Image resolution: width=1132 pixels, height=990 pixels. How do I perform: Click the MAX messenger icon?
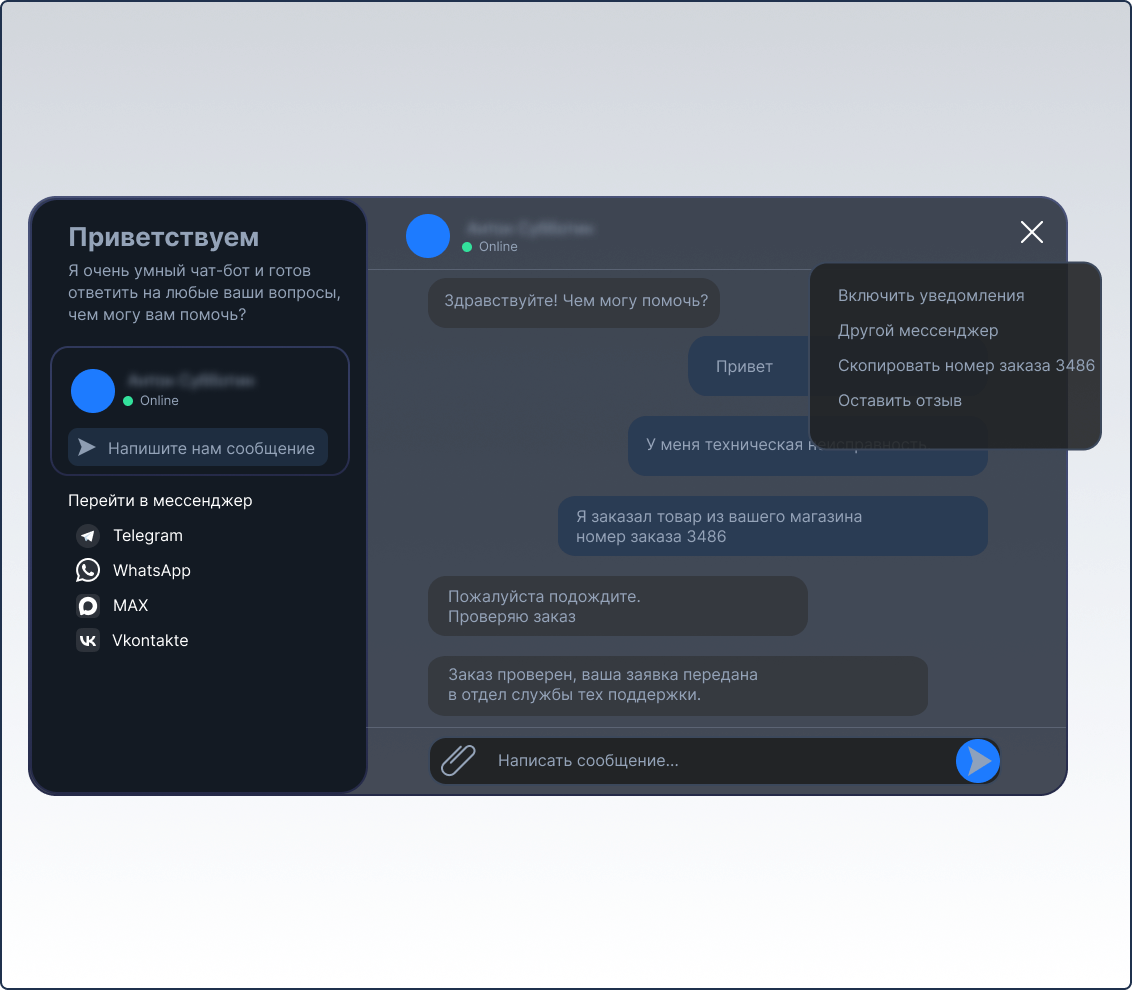pos(88,606)
